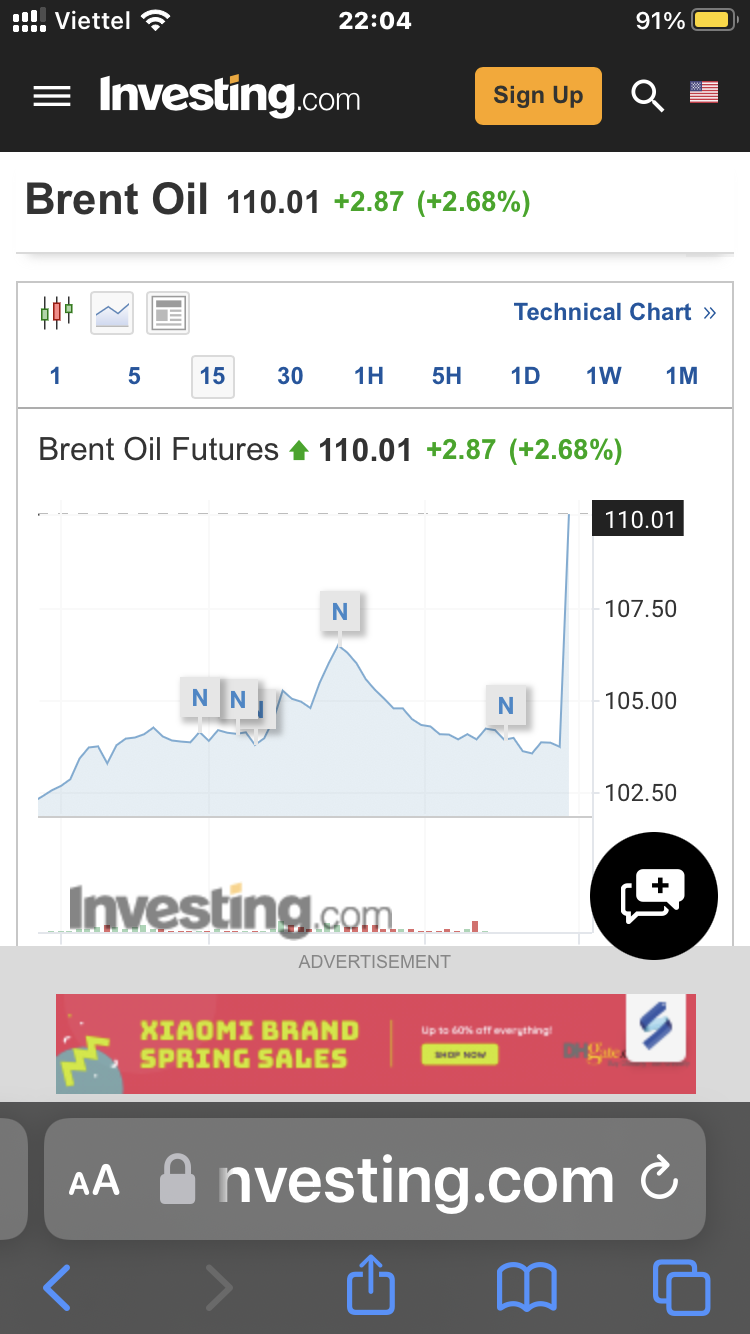The height and width of the screenshot is (1334, 750).
Task: Reload the page in address bar
Action: tap(660, 1180)
